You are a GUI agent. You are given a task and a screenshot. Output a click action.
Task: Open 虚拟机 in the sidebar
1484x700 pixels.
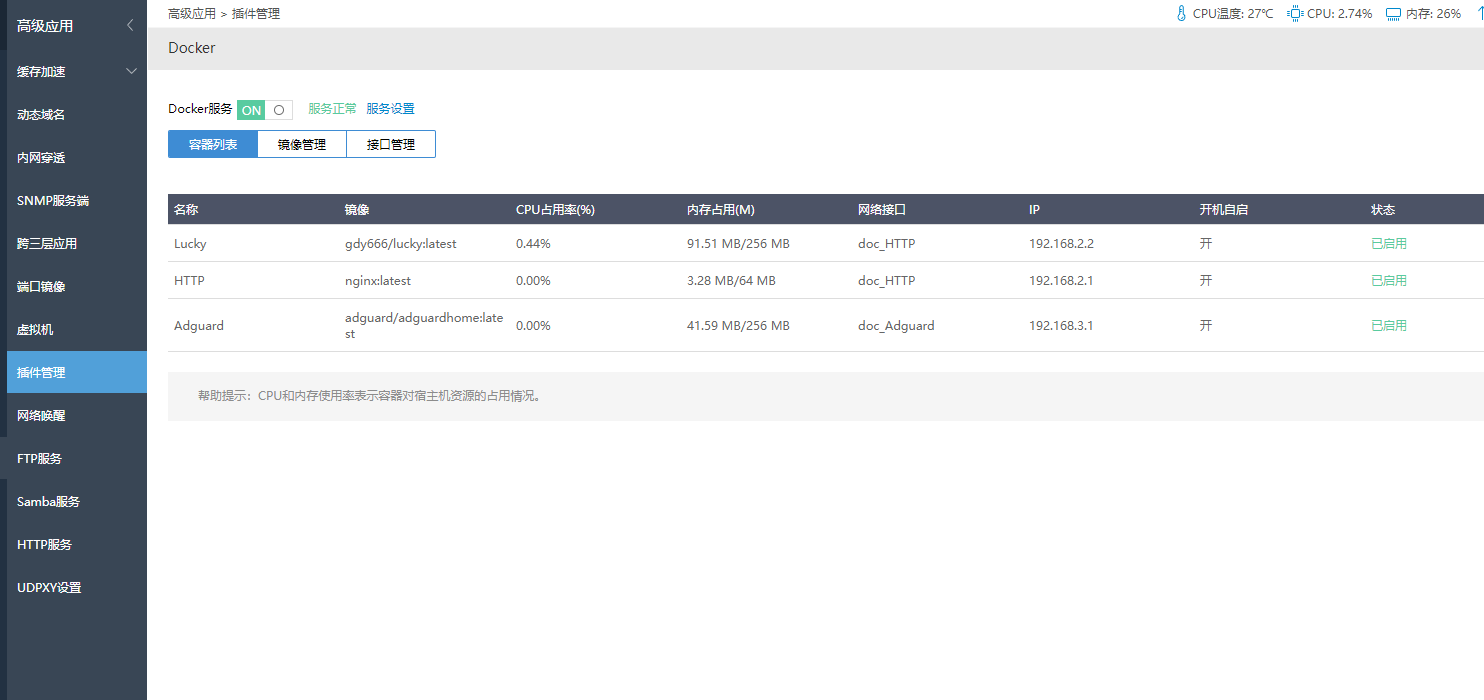77,330
